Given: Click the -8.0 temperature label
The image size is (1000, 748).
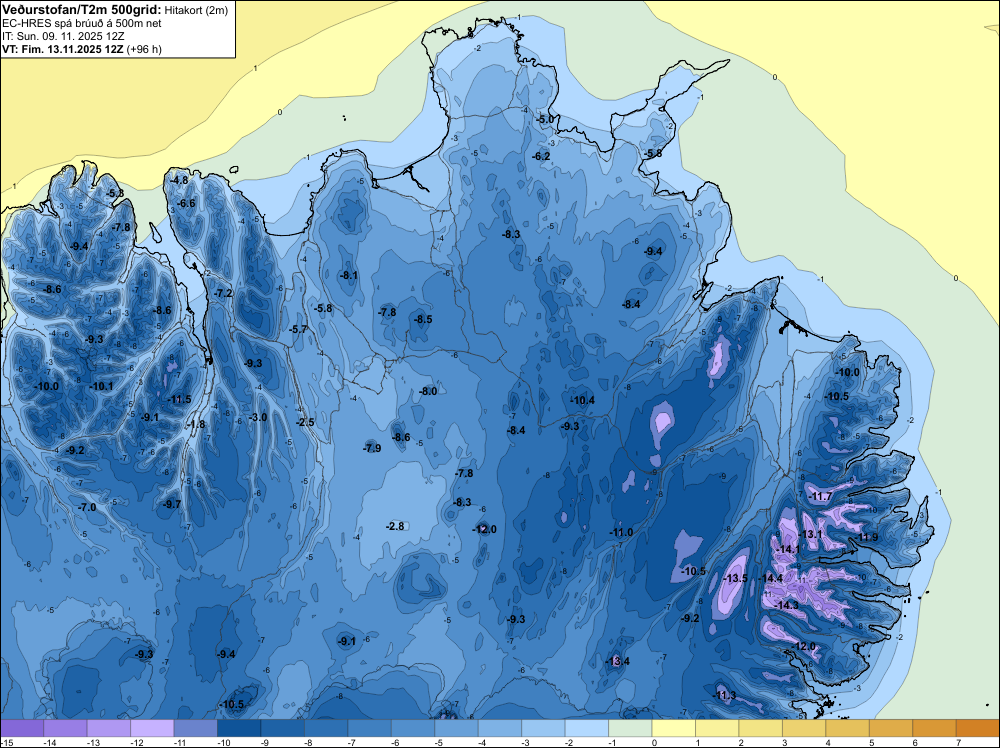Looking at the screenshot, I should (427, 391).
